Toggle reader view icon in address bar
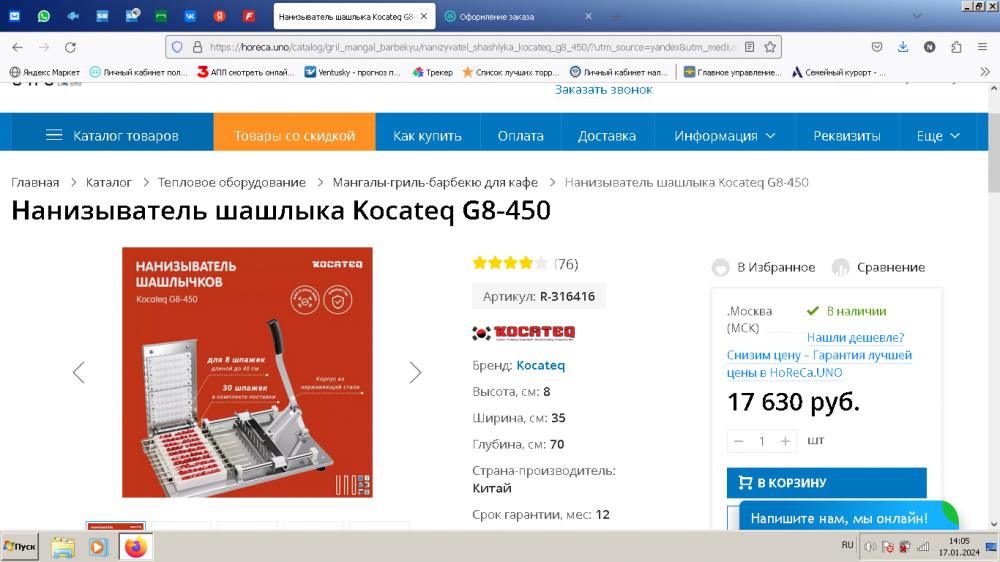This screenshot has width=1000, height=562. (x=750, y=47)
